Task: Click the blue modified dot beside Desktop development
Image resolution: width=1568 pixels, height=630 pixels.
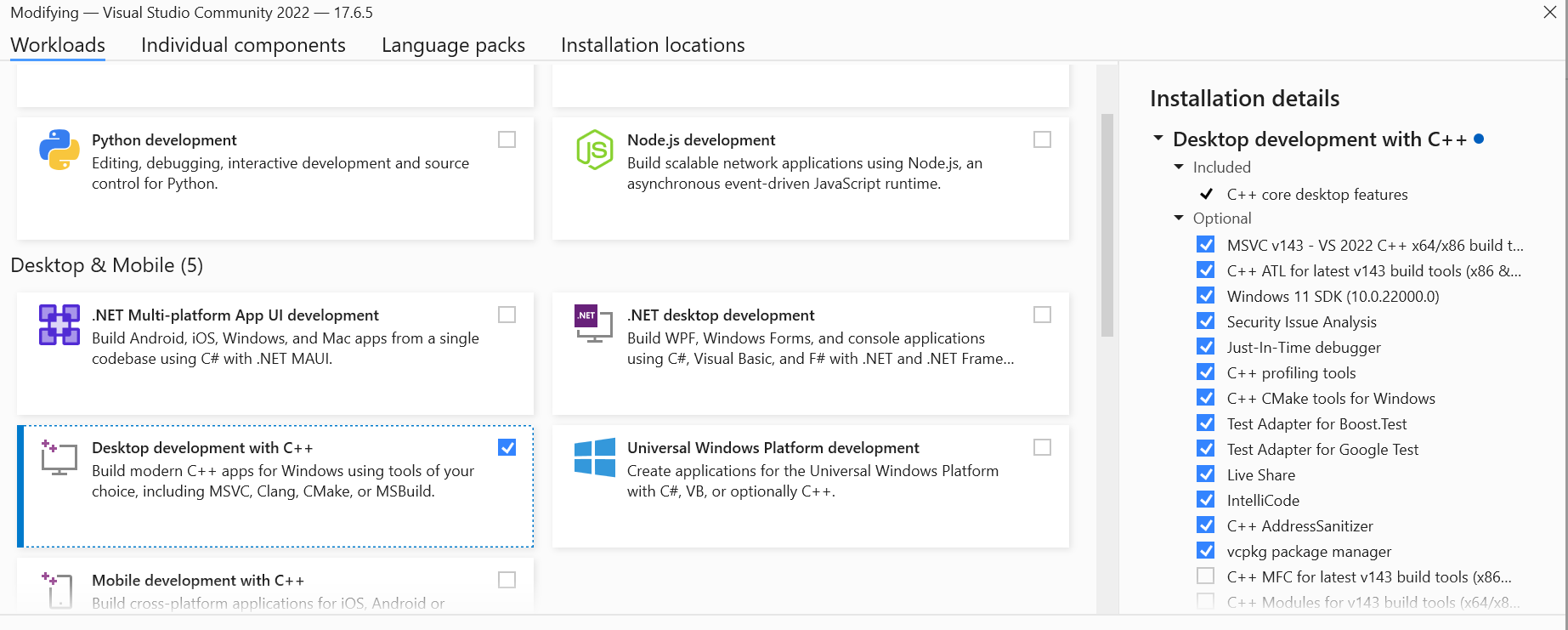Action: point(1479,139)
